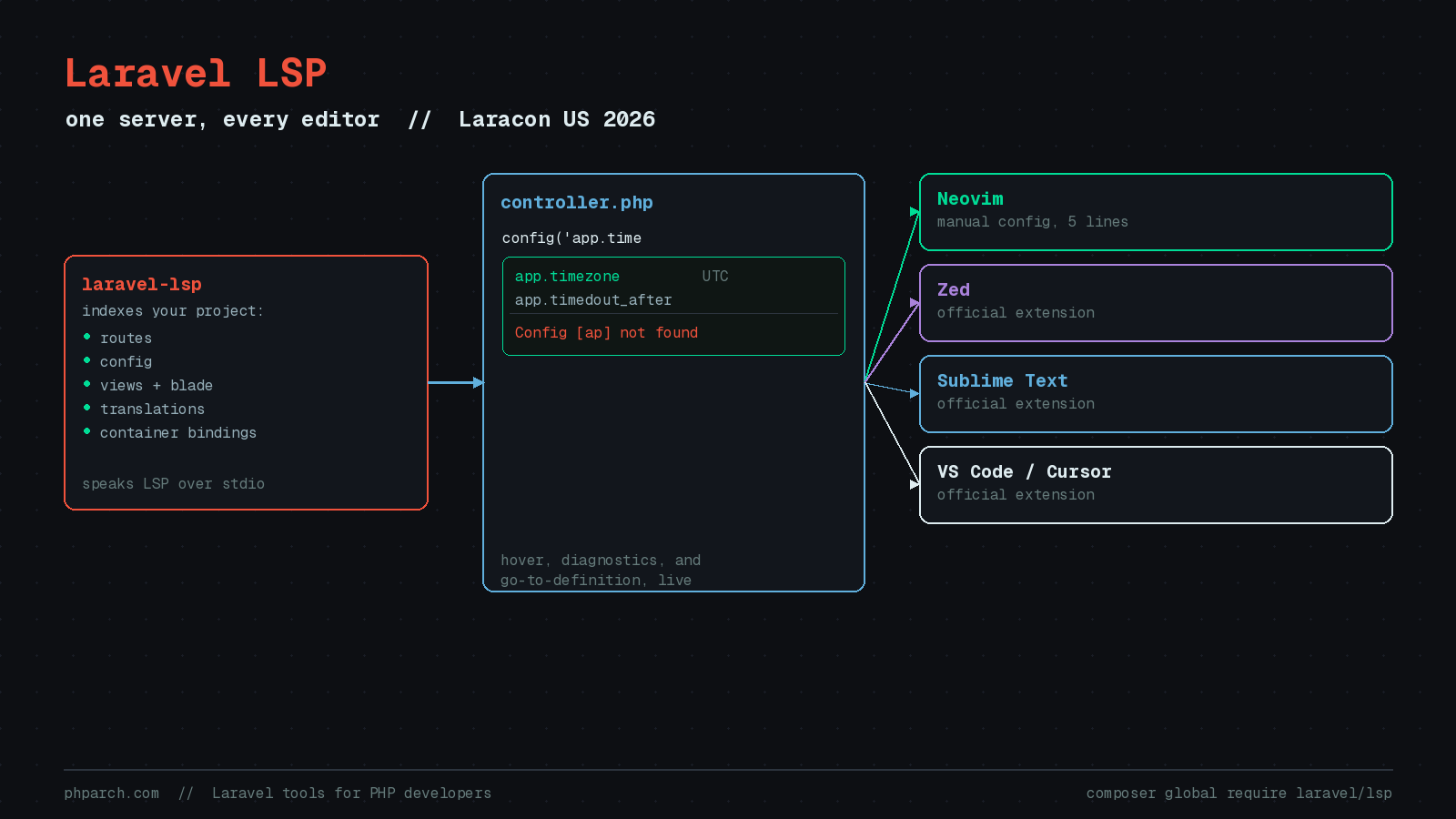Click the subtitle 'one server, every editor'

pyautogui.click(x=222, y=119)
